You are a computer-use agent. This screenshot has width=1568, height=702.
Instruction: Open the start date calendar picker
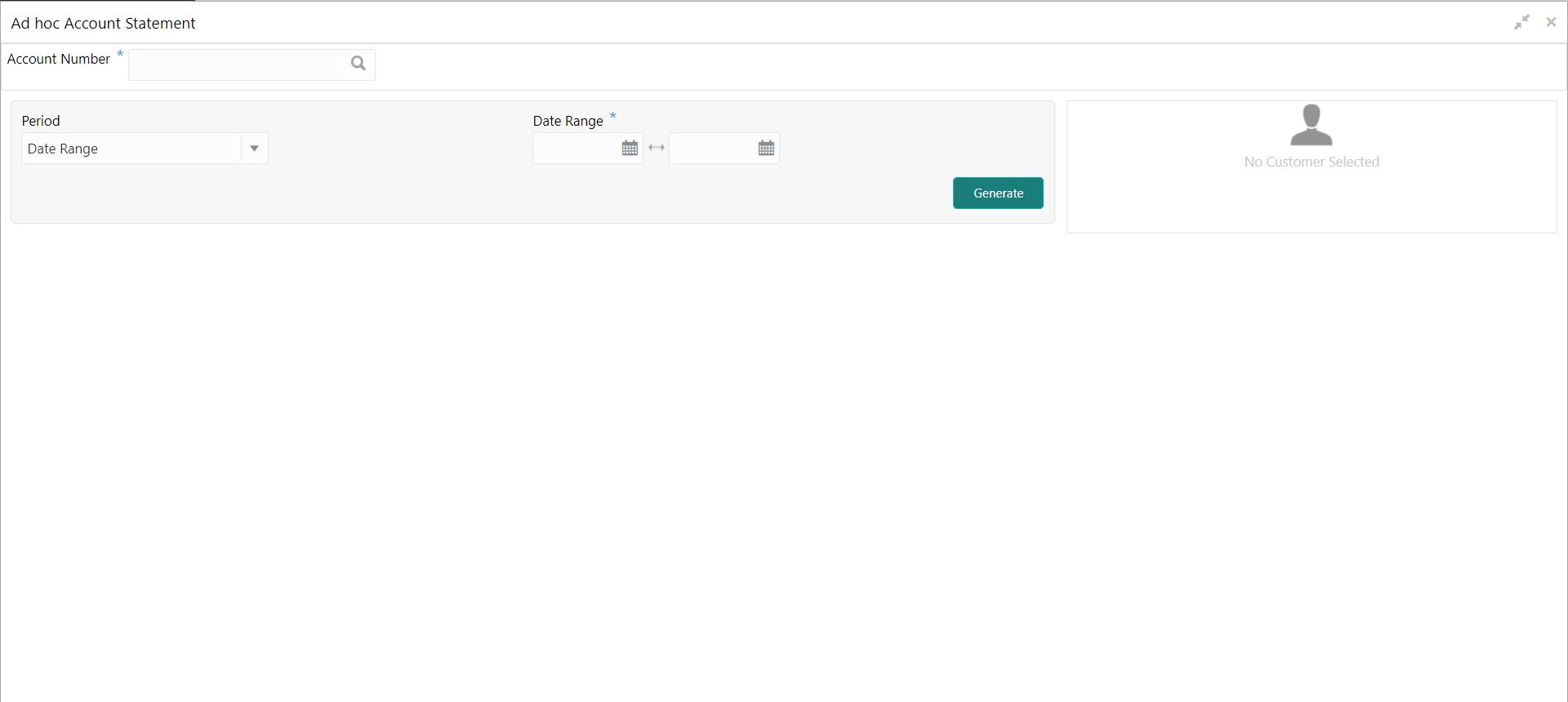630,149
